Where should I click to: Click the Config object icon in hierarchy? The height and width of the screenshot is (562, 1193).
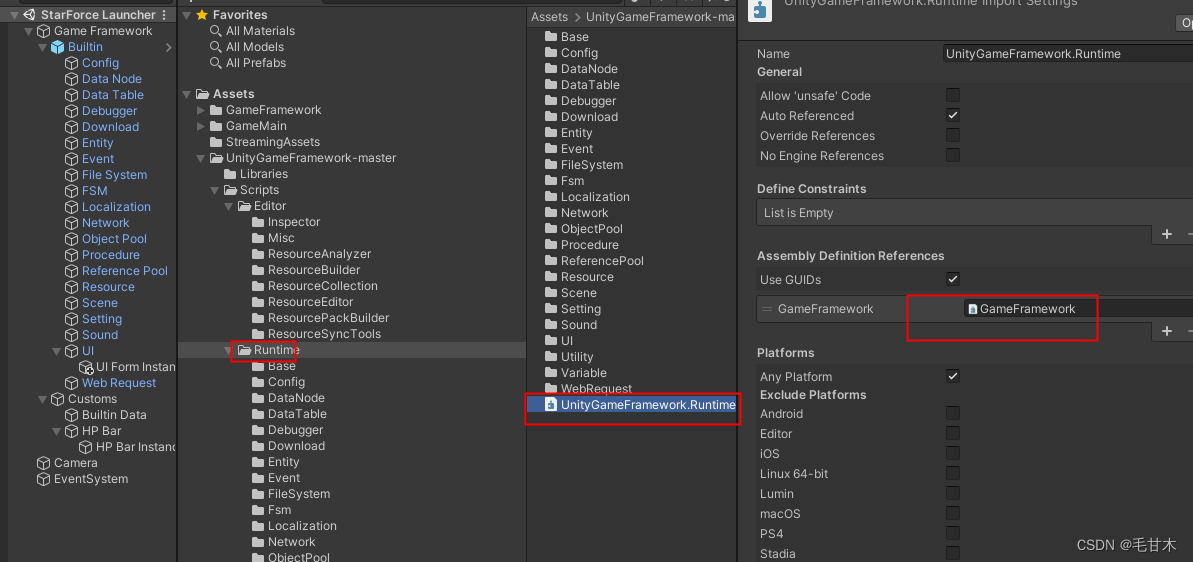tap(72, 63)
